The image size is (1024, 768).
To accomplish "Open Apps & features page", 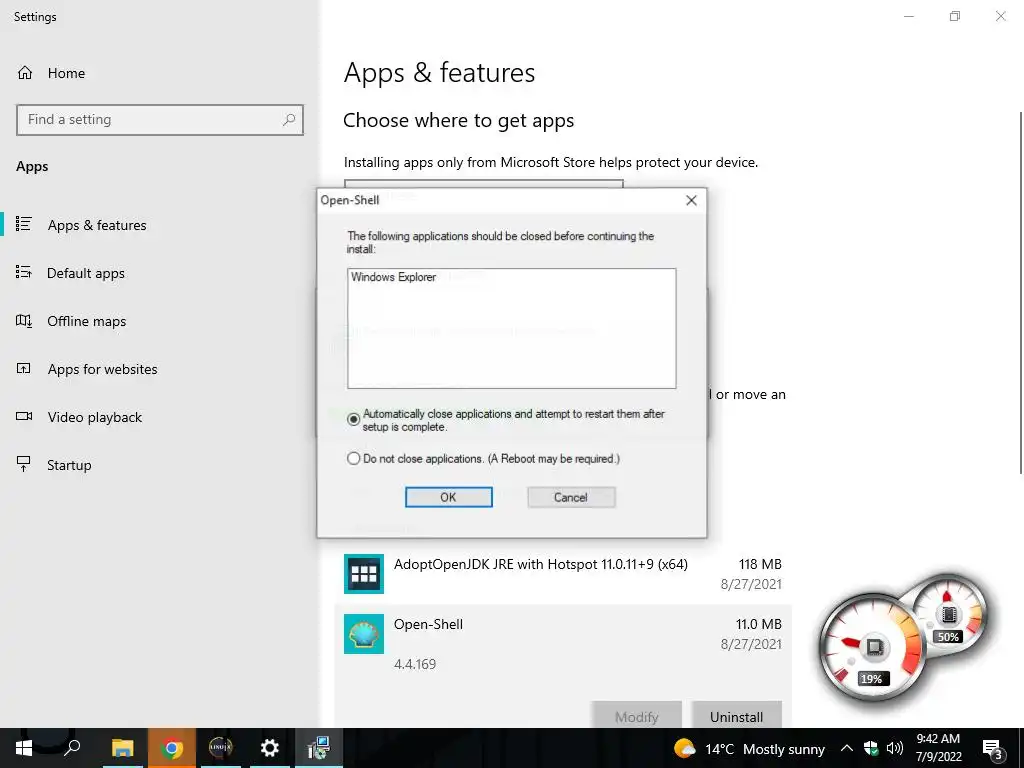I will pyautogui.click(x=97, y=225).
